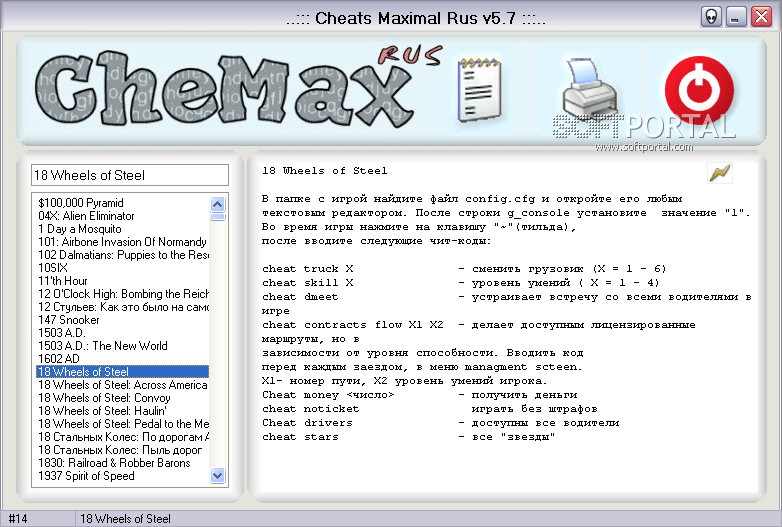Click the CheMax RUS logo

click(237, 88)
